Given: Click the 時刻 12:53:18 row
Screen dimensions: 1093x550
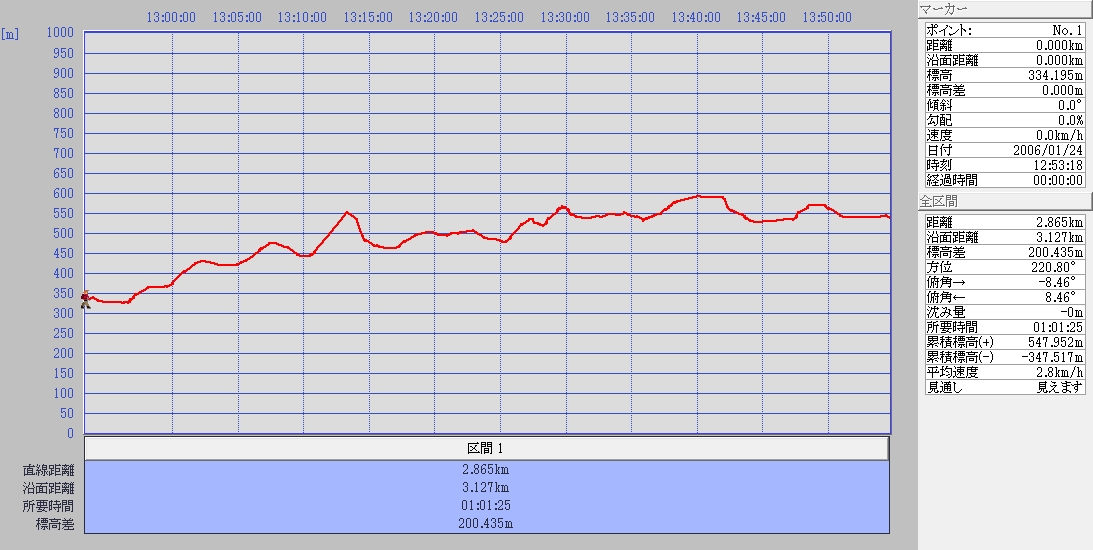Looking at the screenshot, I should pyautogui.click(x=1003, y=165).
